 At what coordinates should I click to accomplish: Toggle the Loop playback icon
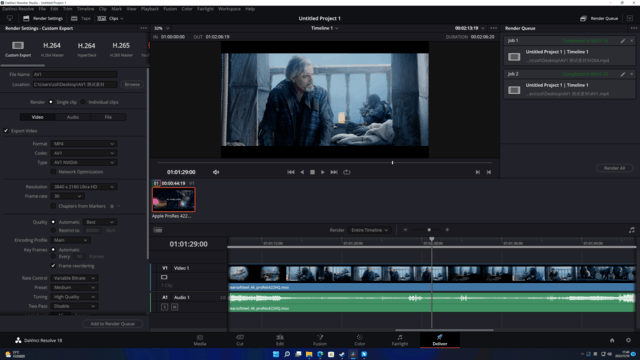[x=347, y=172]
